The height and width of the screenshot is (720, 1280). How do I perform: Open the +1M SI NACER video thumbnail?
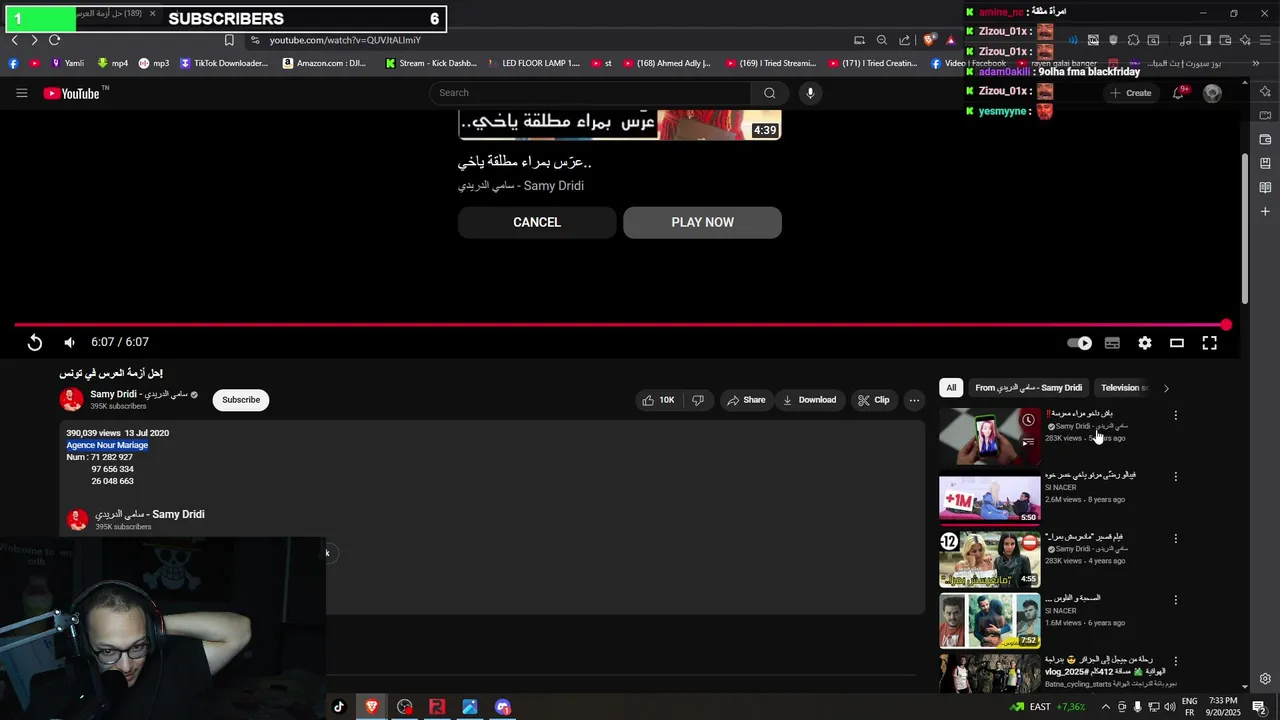point(989,497)
